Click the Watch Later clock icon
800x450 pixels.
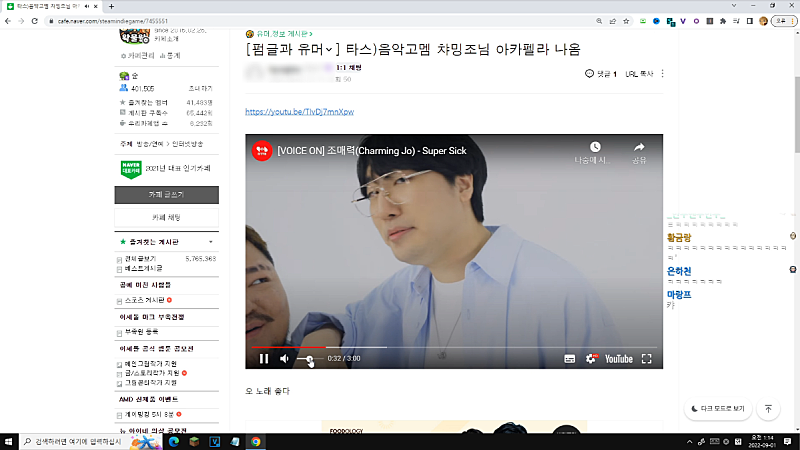click(x=595, y=147)
